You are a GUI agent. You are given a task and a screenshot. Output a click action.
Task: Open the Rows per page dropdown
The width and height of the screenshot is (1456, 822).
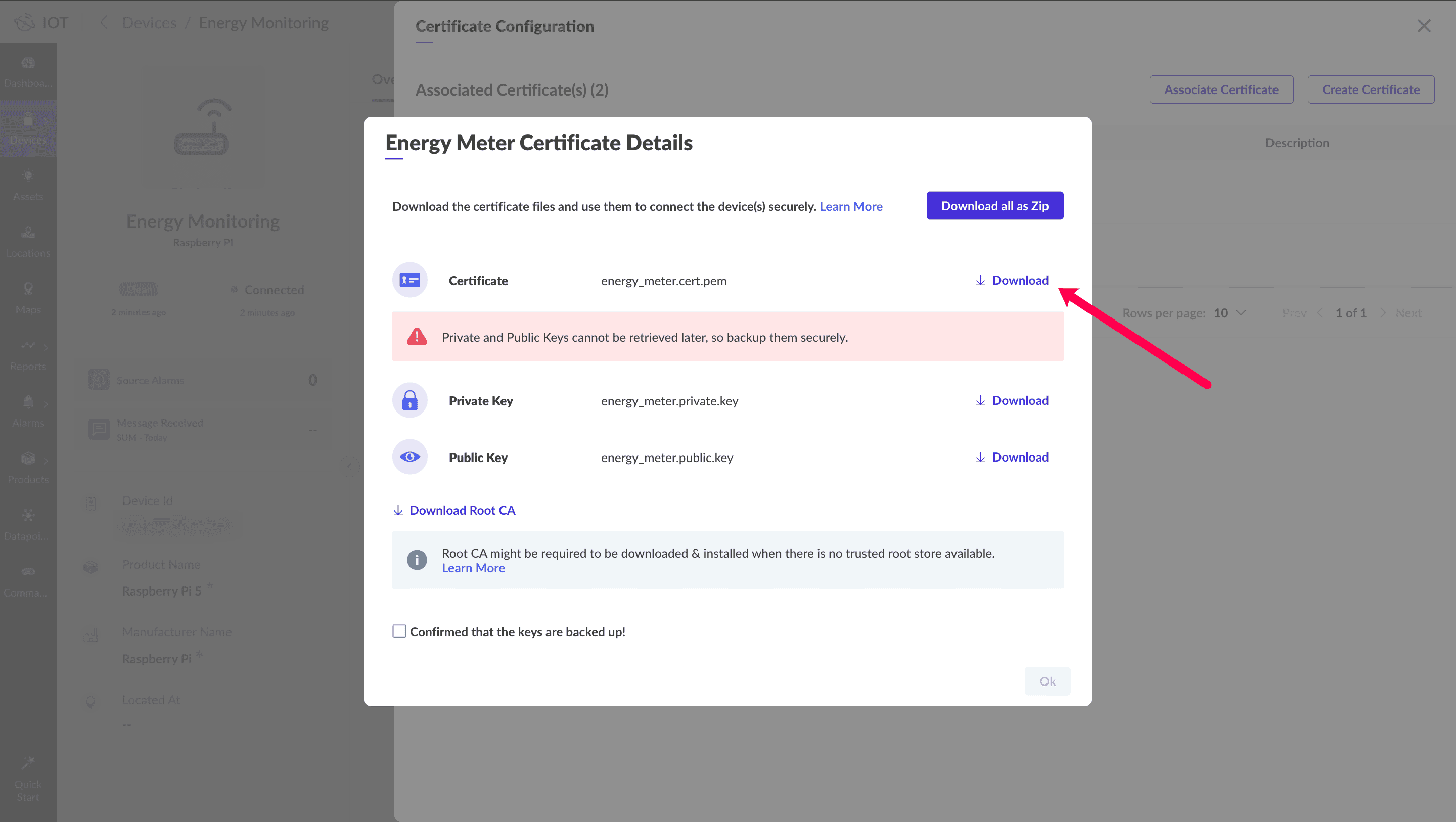[1230, 312]
